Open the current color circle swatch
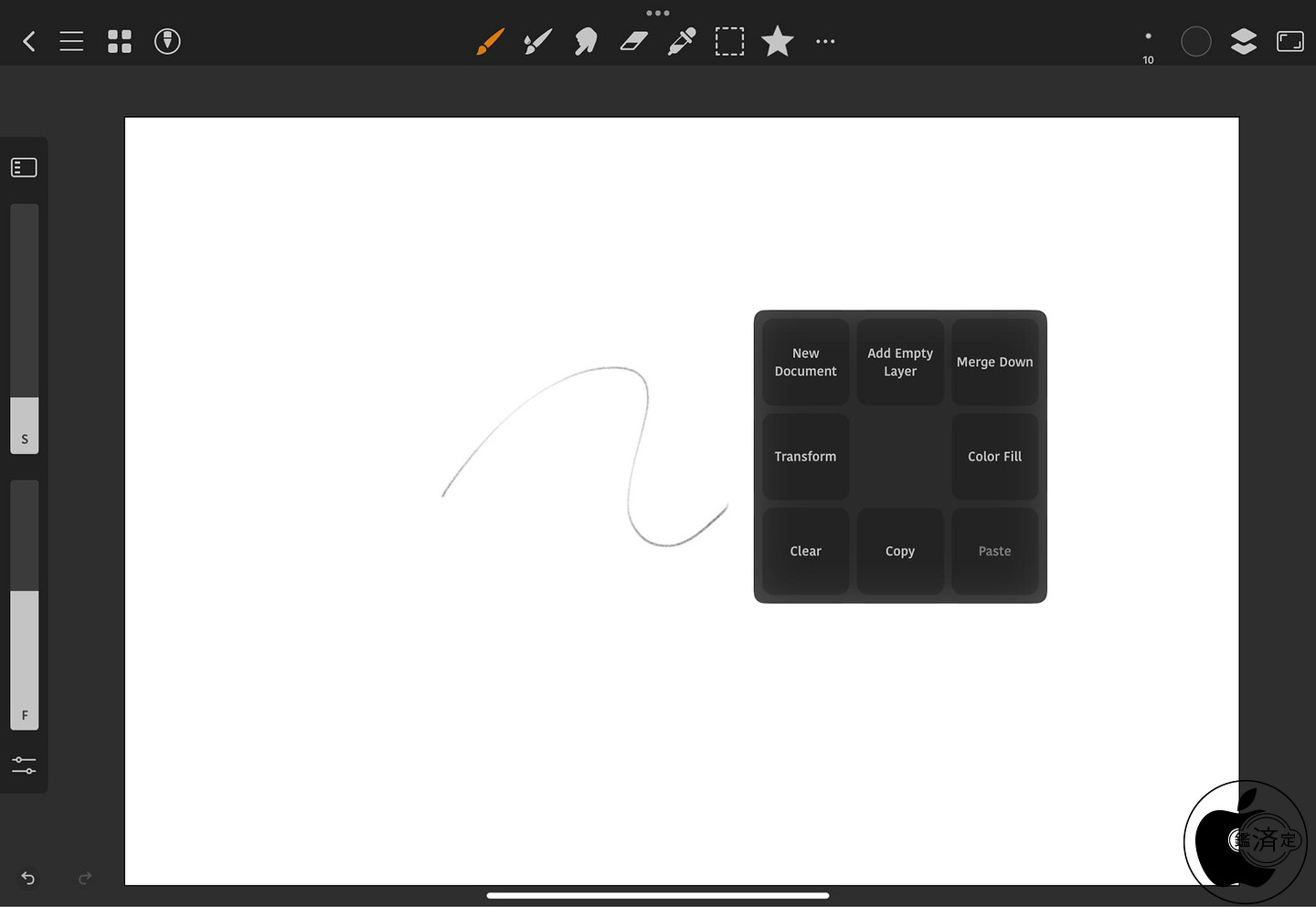The width and height of the screenshot is (1316, 907). pos(1196,41)
